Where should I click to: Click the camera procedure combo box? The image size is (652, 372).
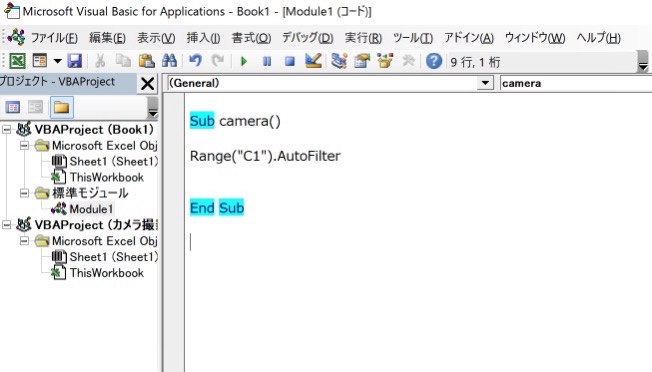click(575, 83)
